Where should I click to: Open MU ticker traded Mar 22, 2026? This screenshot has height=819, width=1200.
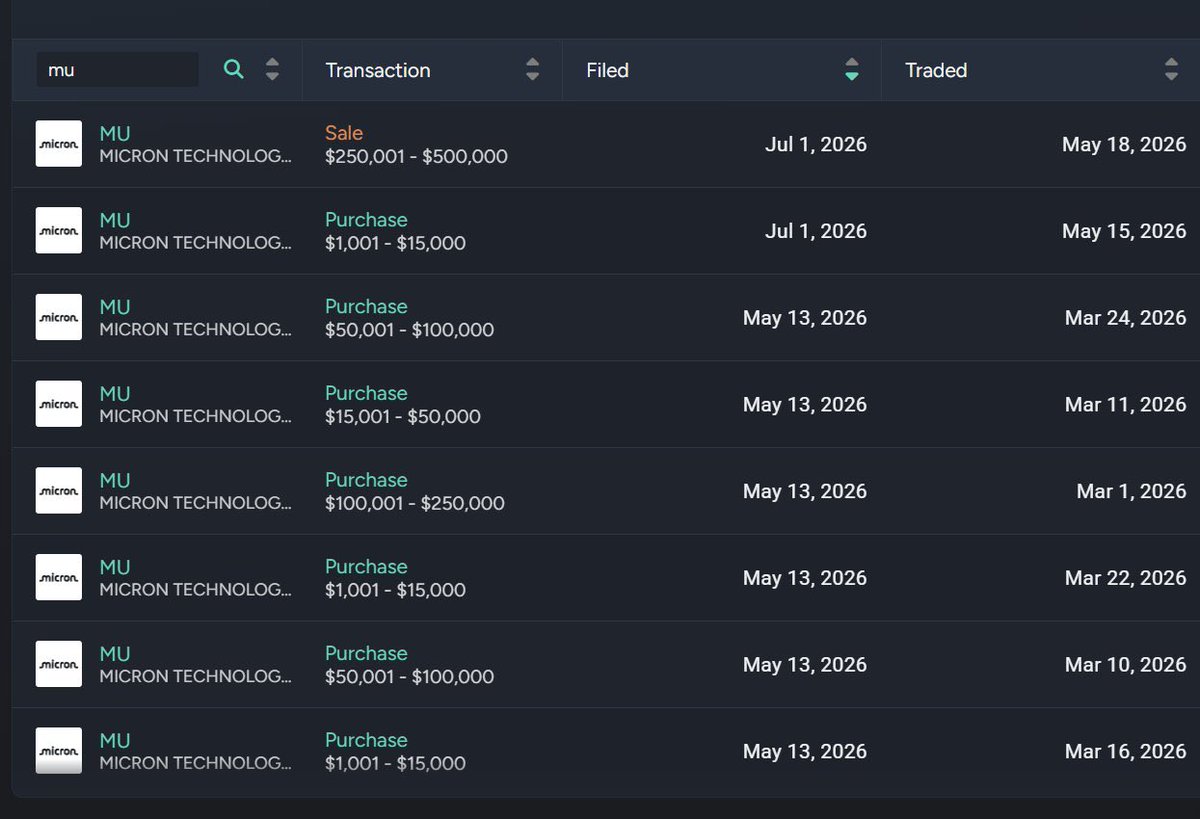point(115,567)
